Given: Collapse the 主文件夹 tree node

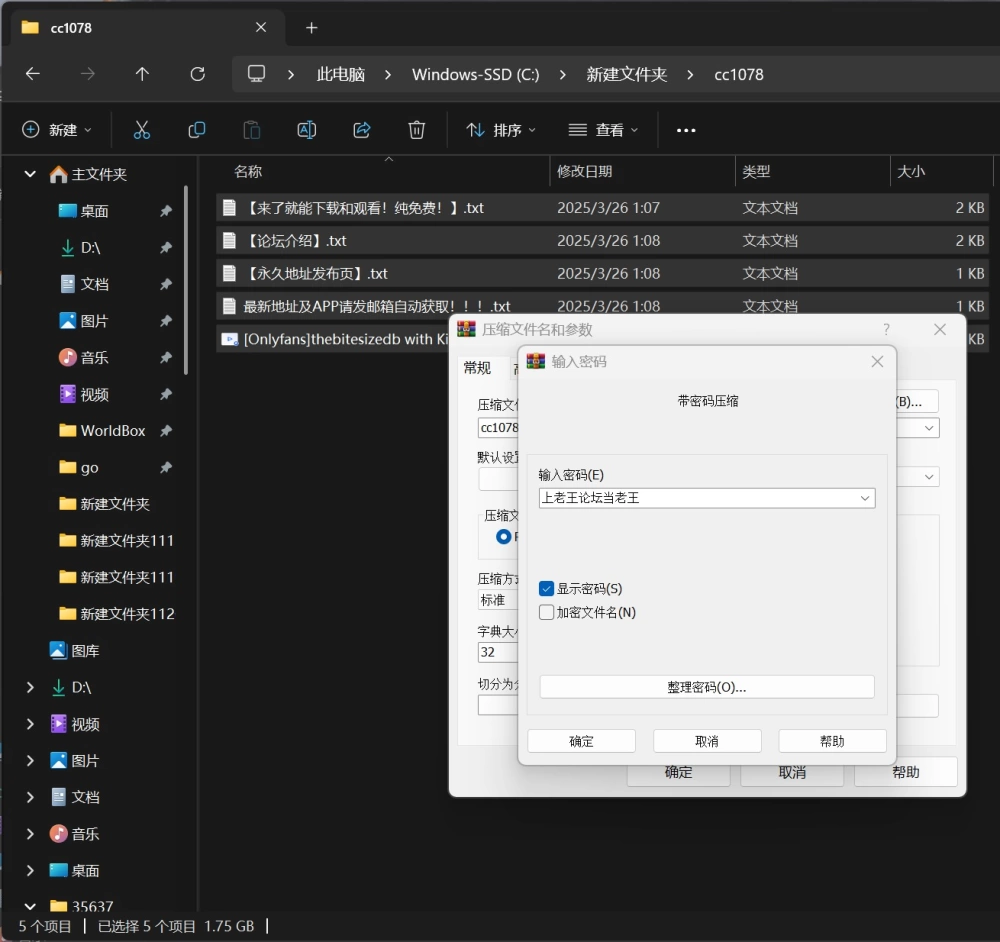Looking at the screenshot, I should coord(30,173).
